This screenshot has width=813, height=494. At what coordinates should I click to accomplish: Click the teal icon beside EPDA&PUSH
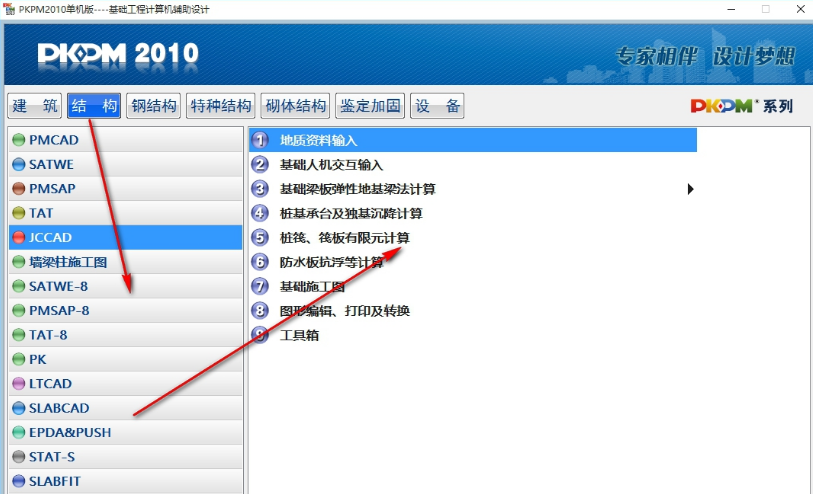[x=19, y=432]
